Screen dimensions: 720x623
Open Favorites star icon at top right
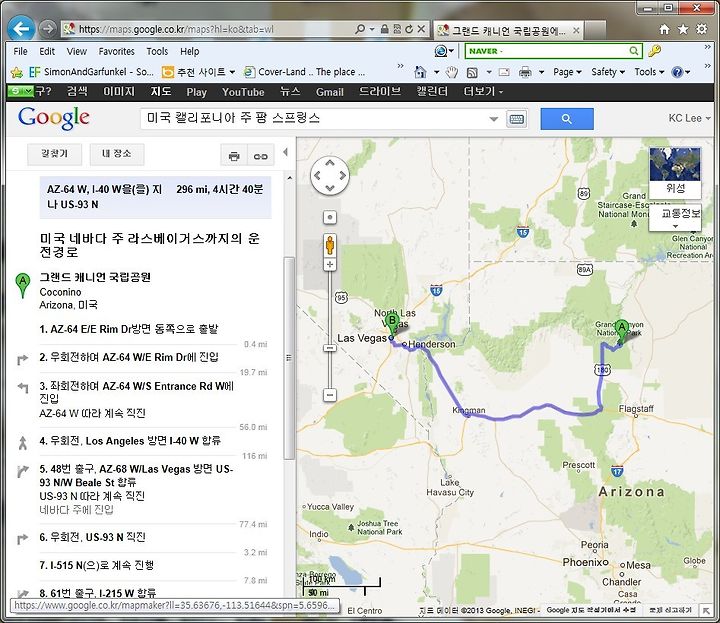pyautogui.click(x=683, y=29)
